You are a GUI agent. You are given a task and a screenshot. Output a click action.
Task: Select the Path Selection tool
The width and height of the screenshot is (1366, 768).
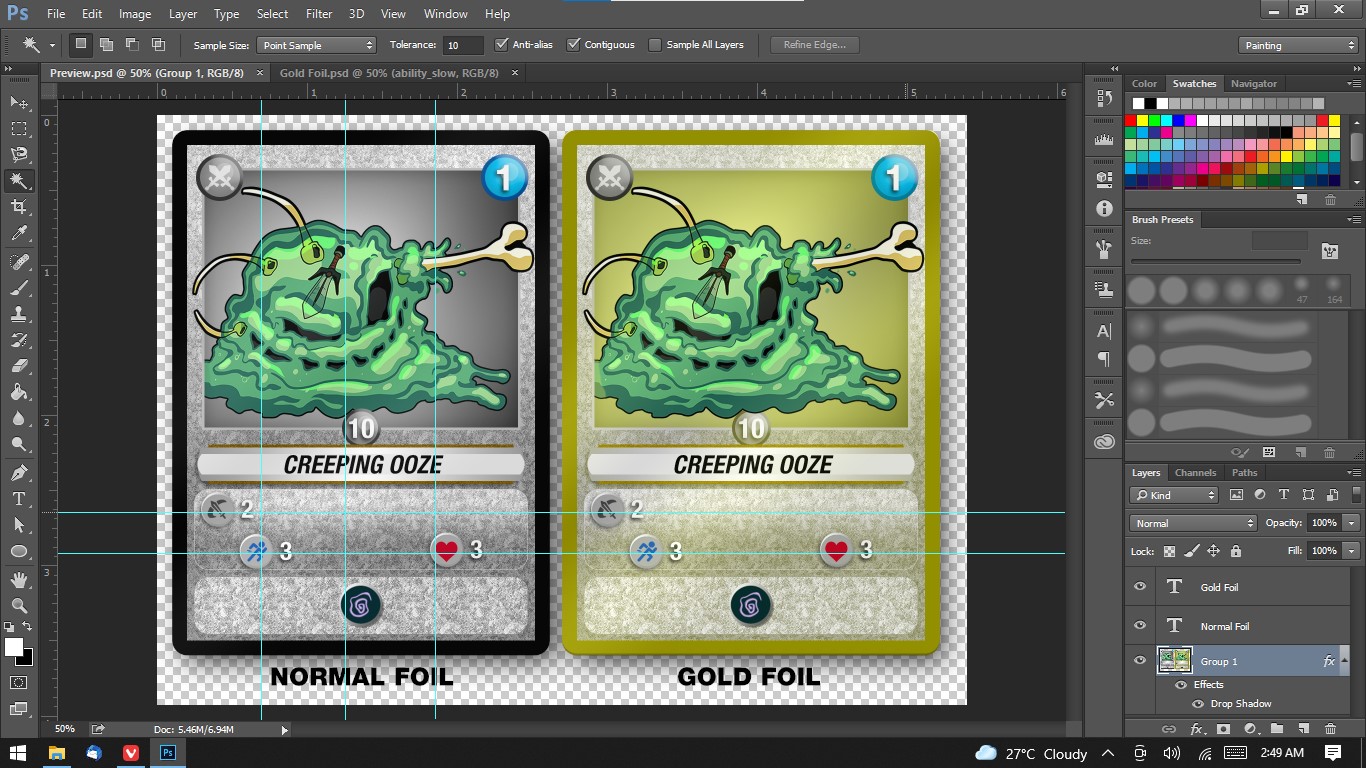[x=19, y=524]
